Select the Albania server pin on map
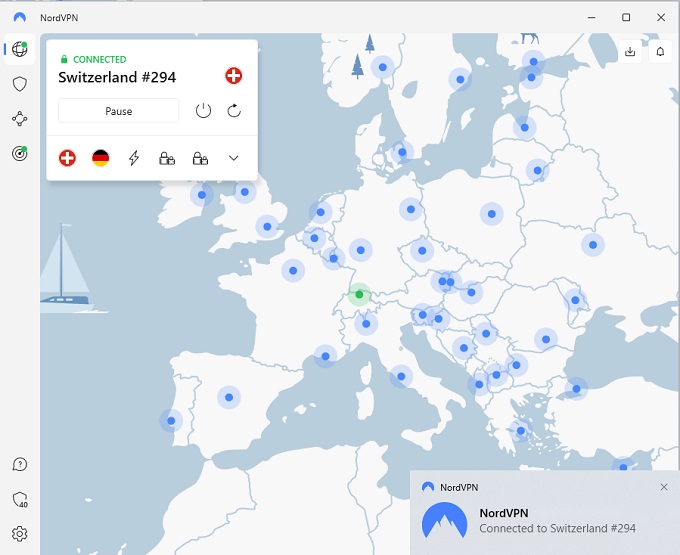 tap(479, 384)
